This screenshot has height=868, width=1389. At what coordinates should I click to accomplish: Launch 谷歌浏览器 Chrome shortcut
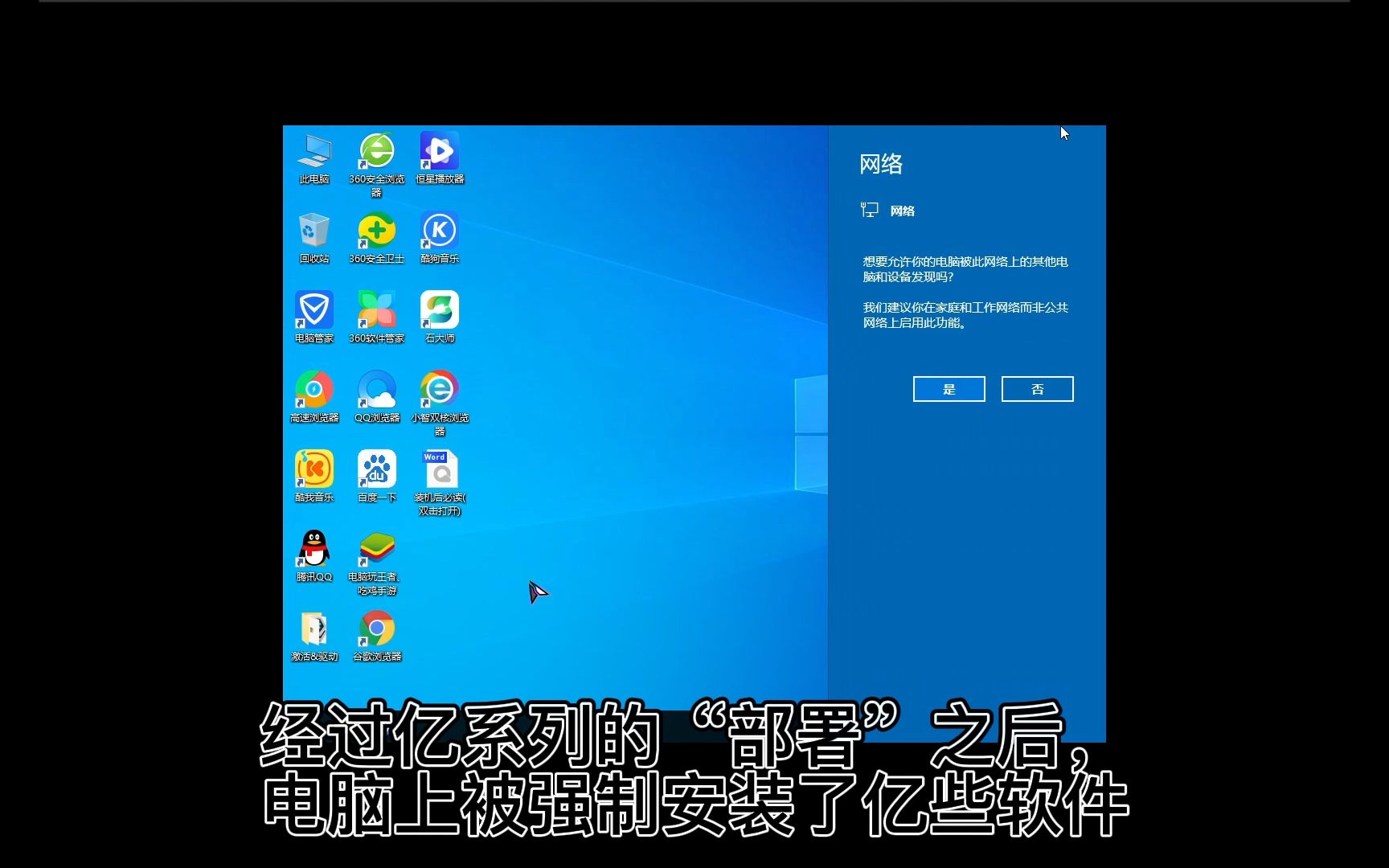click(377, 637)
